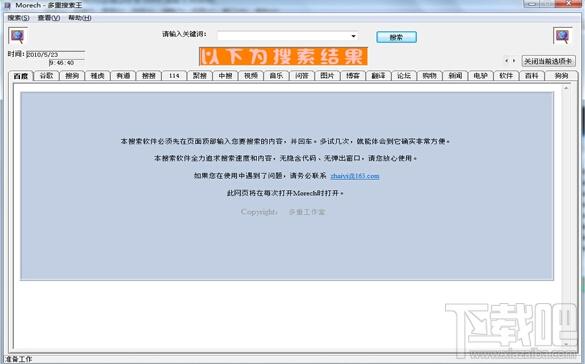Click the time field below the date
Image resolution: width=585 pixels, height=364 pixels.
(x=66, y=63)
